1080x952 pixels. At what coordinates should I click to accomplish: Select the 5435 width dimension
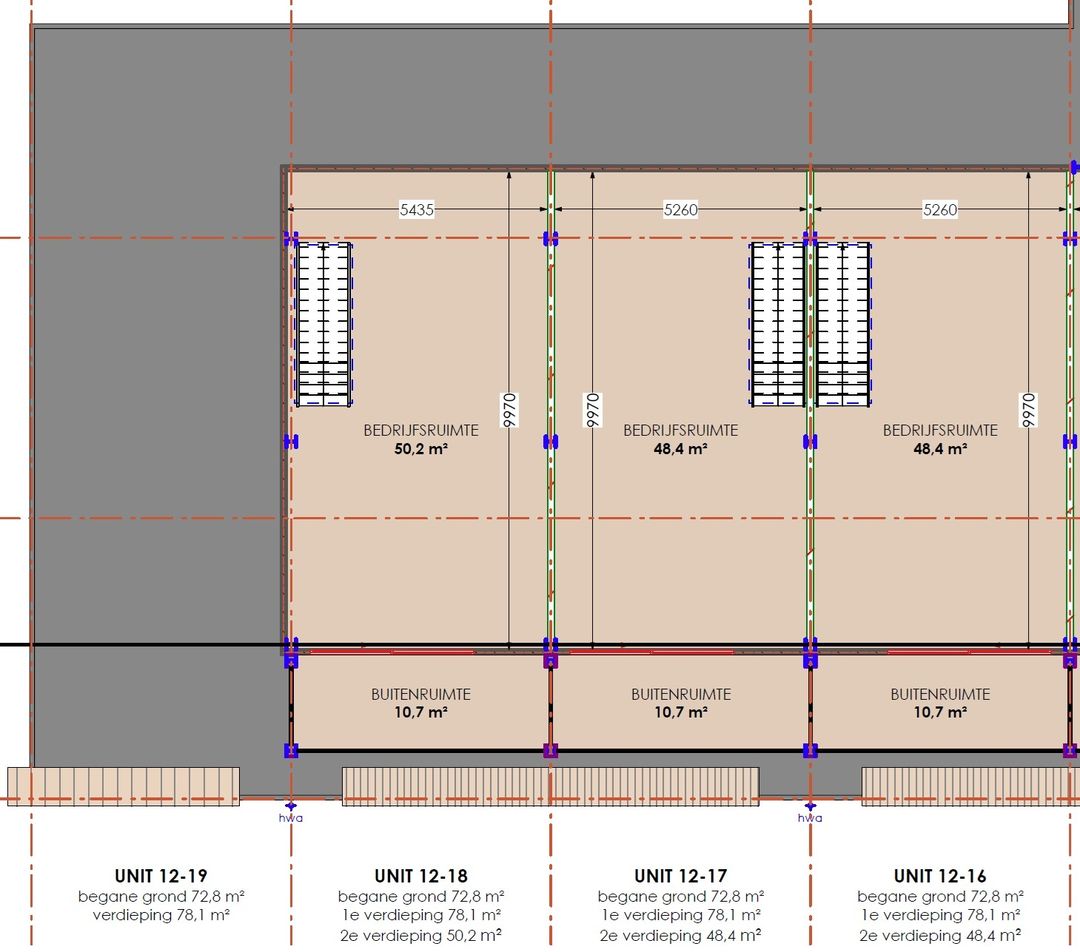[417, 210]
